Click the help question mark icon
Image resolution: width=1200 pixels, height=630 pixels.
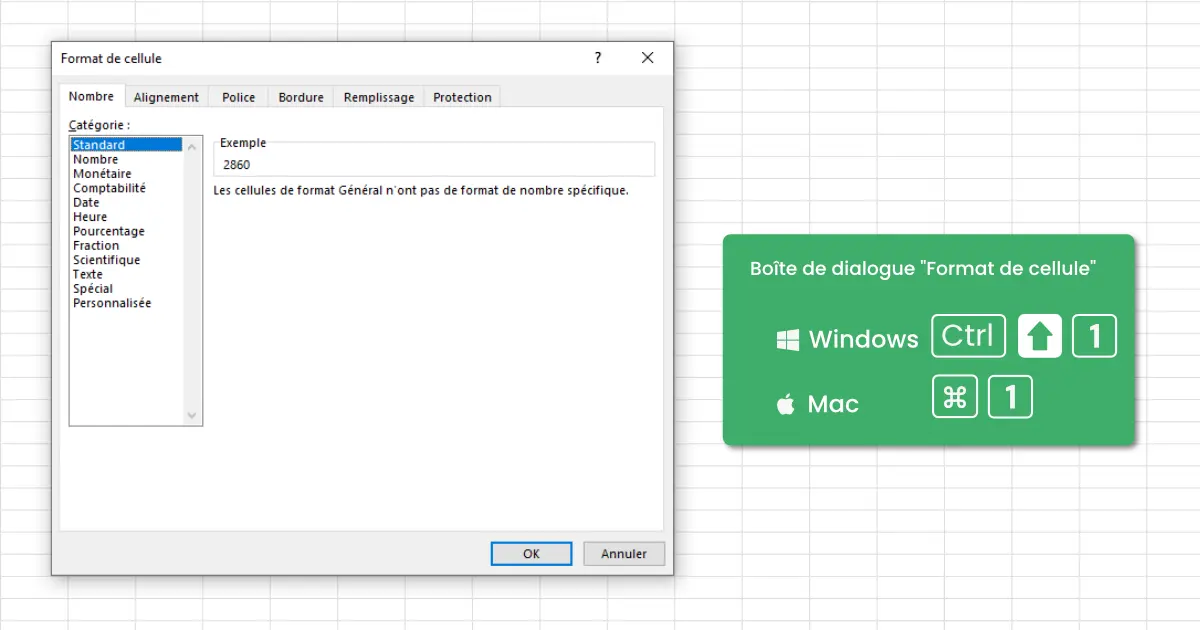click(x=598, y=58)
